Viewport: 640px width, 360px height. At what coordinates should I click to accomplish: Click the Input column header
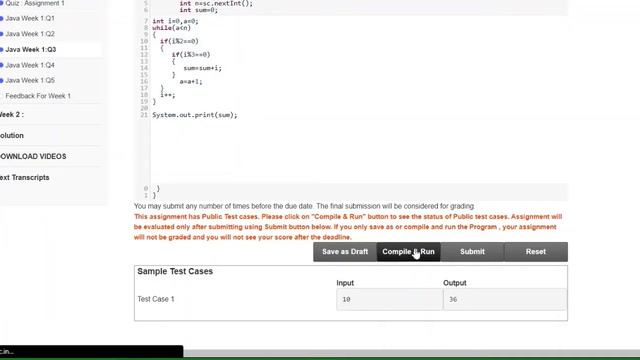[x=345, y=283]
